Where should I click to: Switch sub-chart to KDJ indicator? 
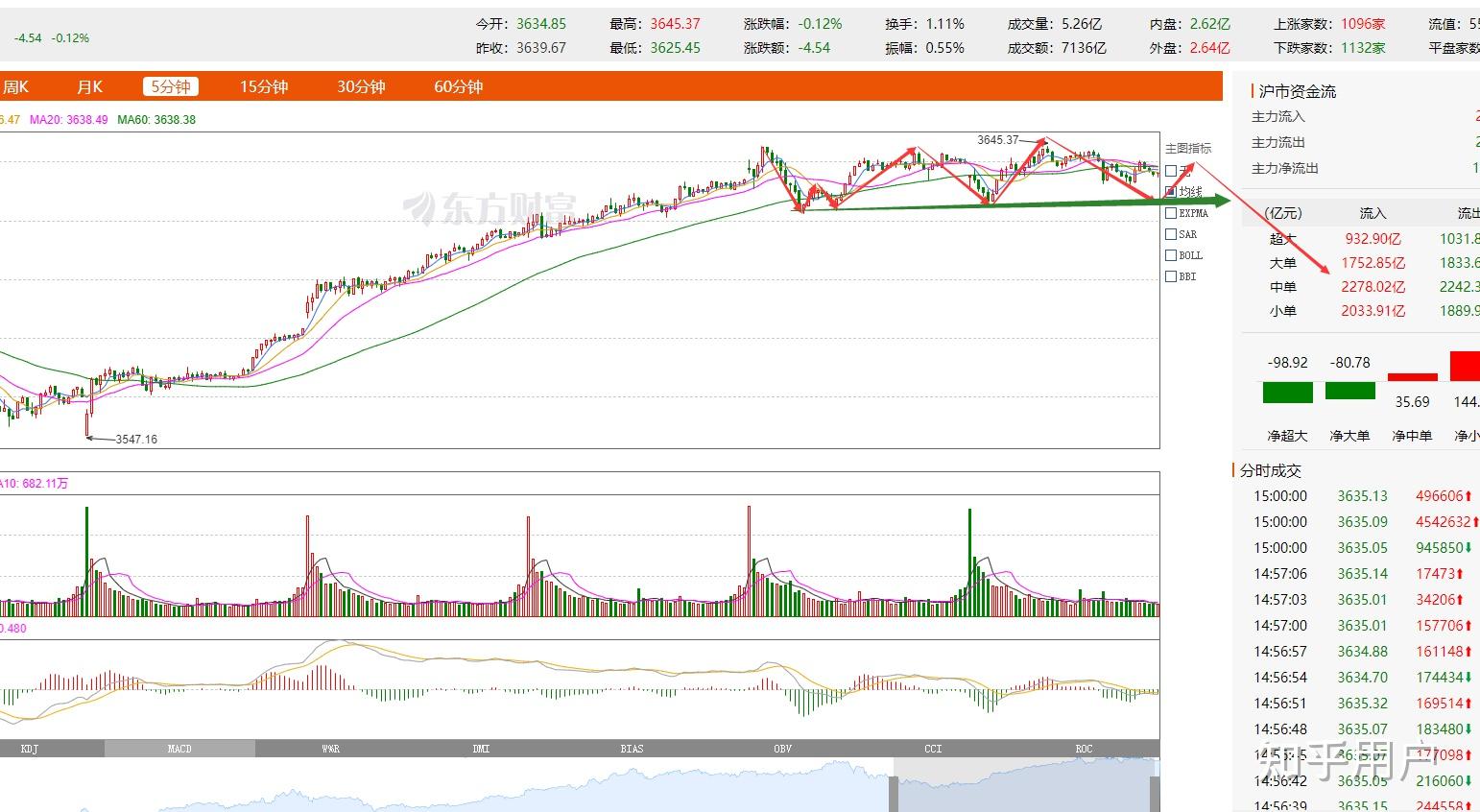(29, 749)
